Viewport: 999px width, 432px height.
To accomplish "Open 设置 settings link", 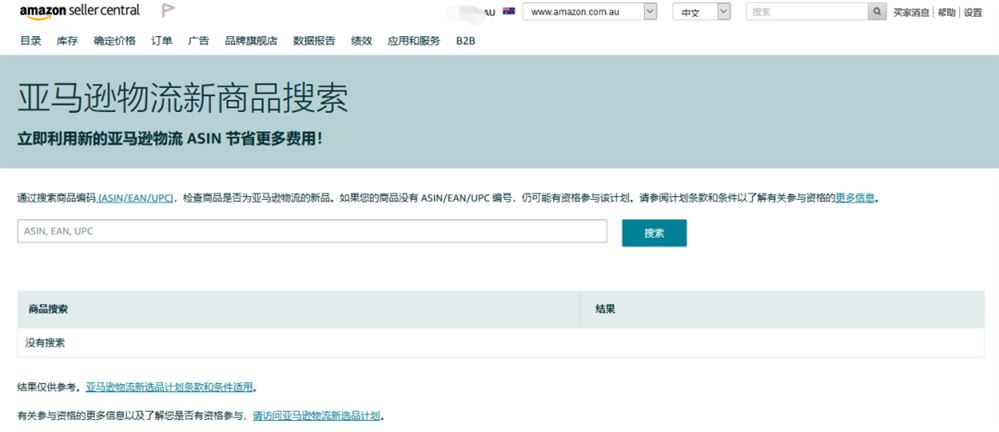I will [973, 12].
